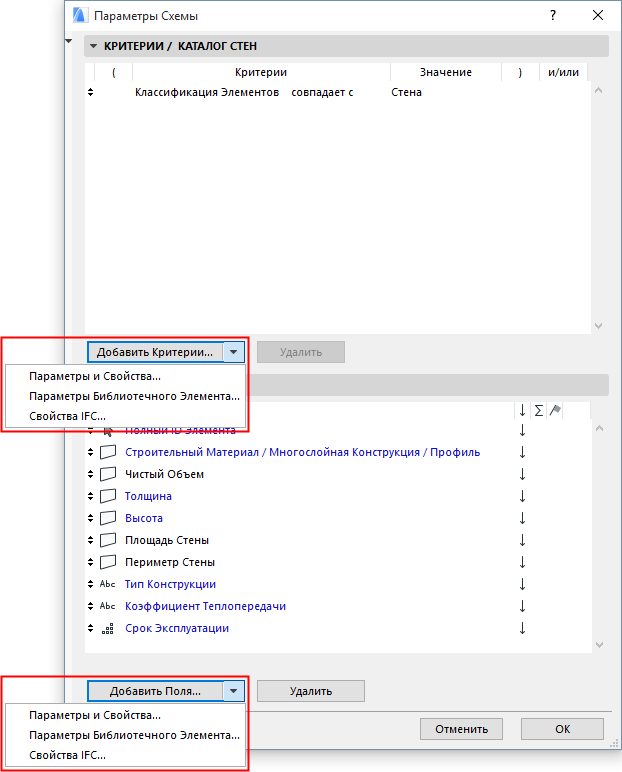Click the type icon of Строительный Материал row
622x772 pixels.
[108, 452]
